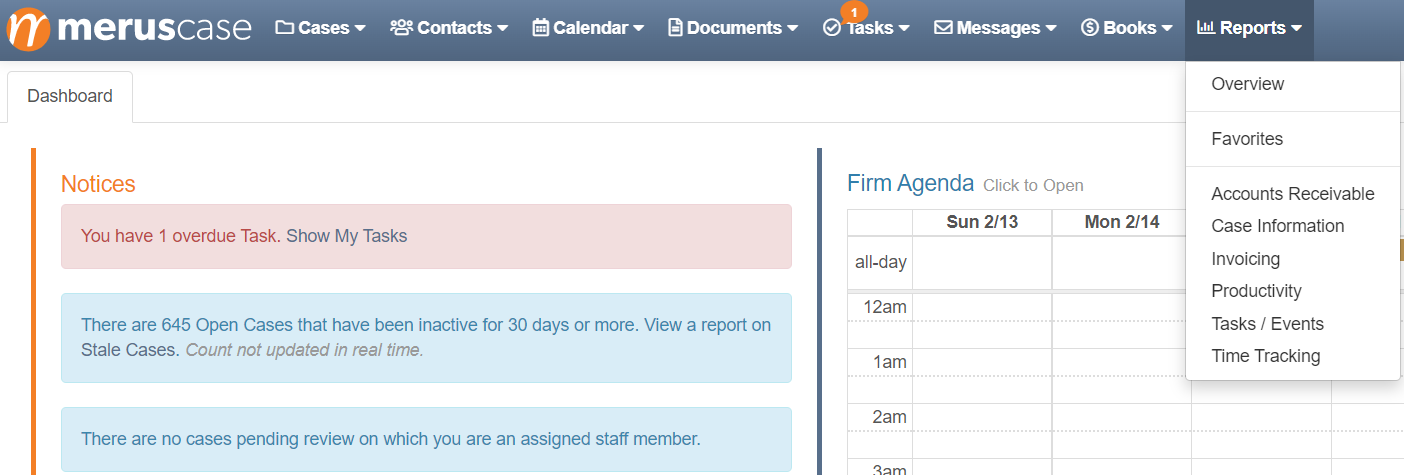Click the orange Tasks notification badge
The height and width of the screenshot is (475, 1404).
pyautogui.click(x=854, y=12)
